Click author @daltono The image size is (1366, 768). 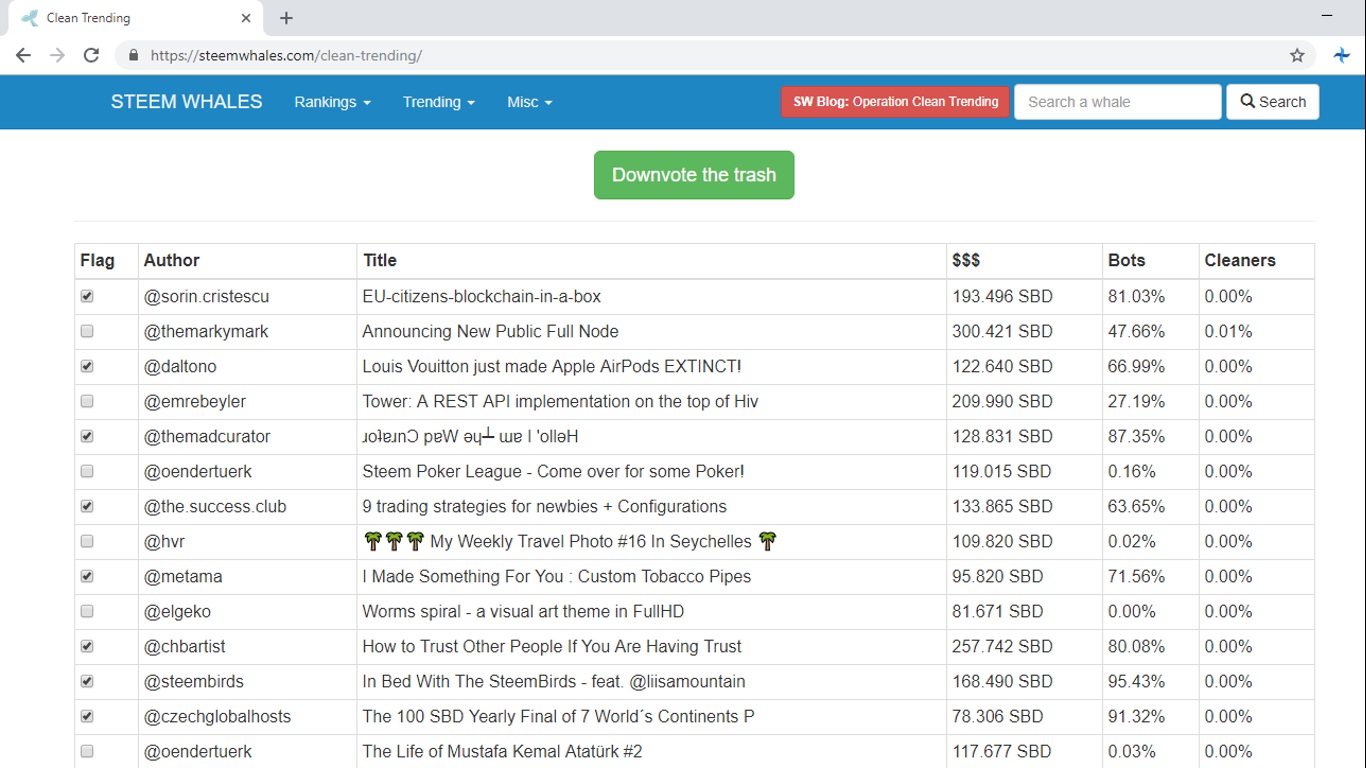180,366
